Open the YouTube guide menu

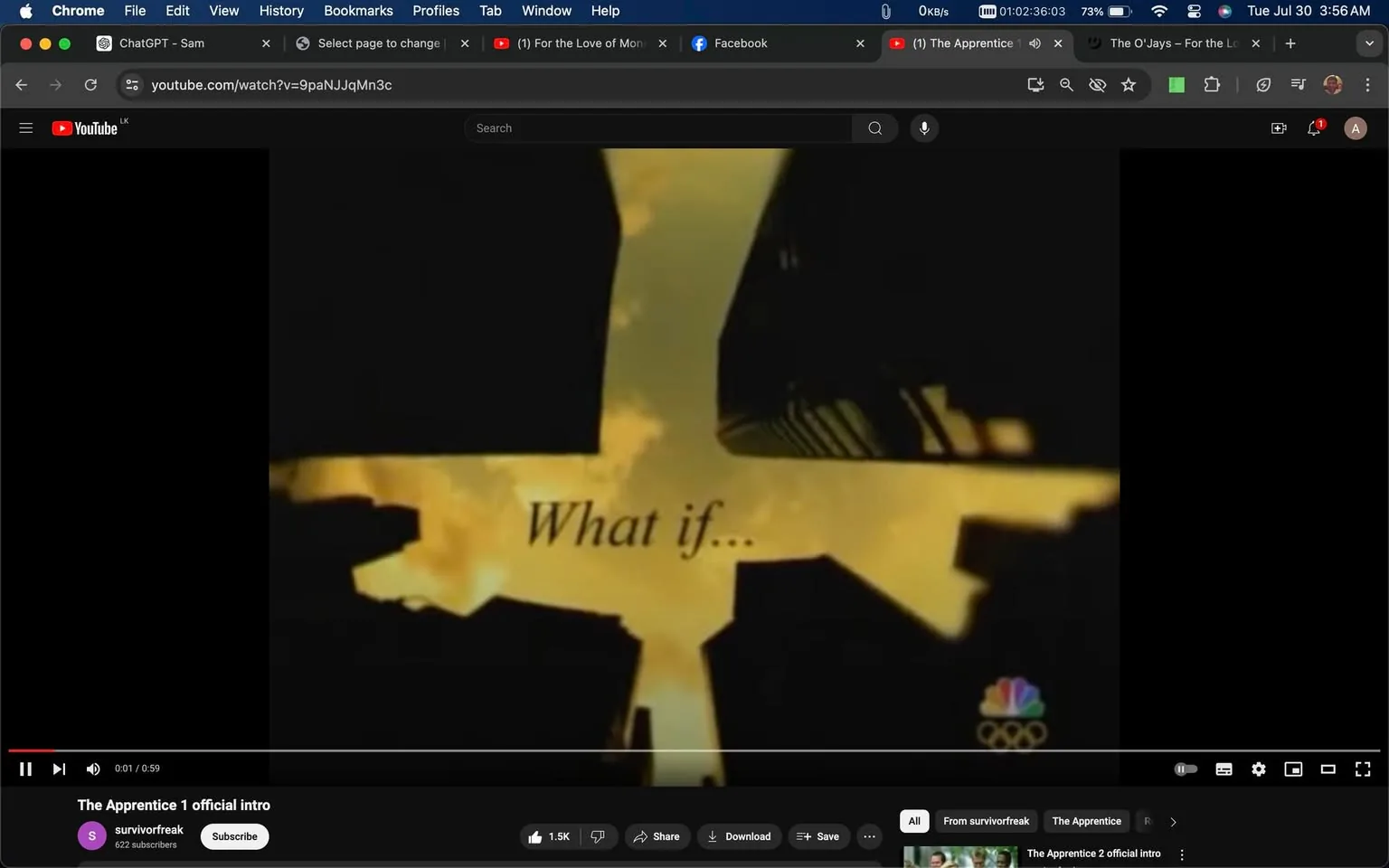click(x=25, y=127)
